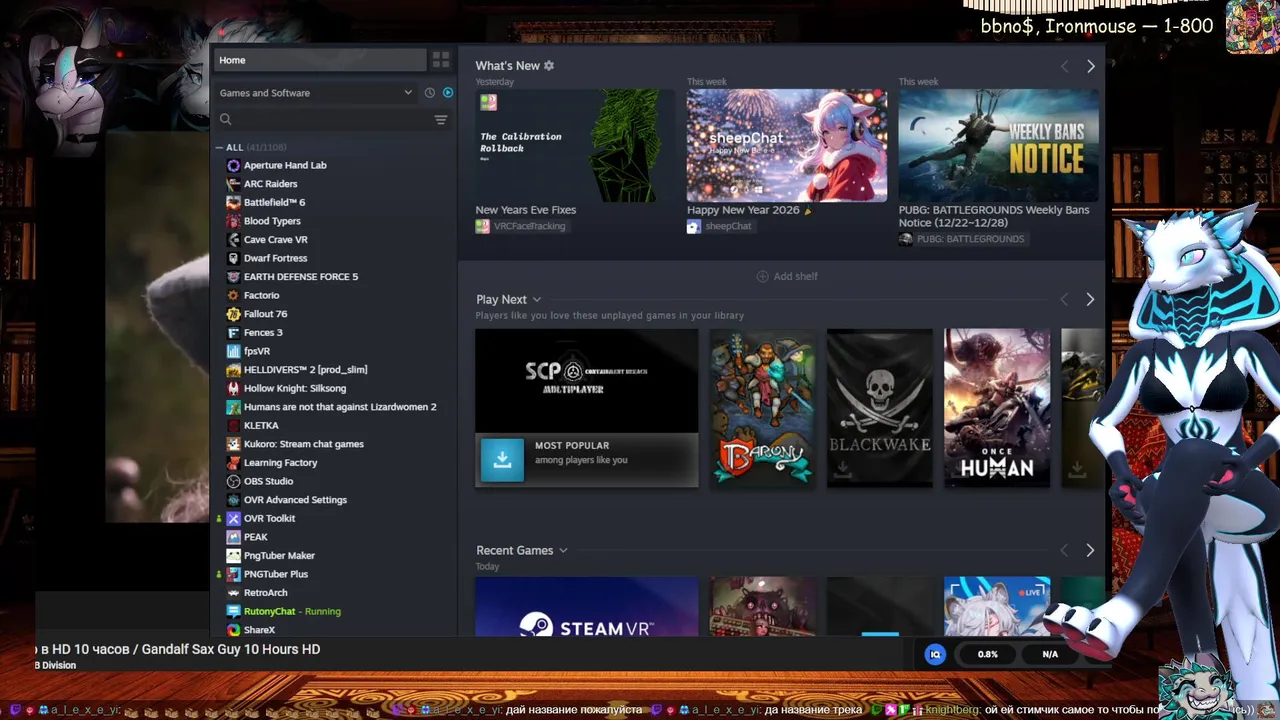Click the ARC Raiders game icon
Screen dimensions: 1280x720
pos(233,184)
